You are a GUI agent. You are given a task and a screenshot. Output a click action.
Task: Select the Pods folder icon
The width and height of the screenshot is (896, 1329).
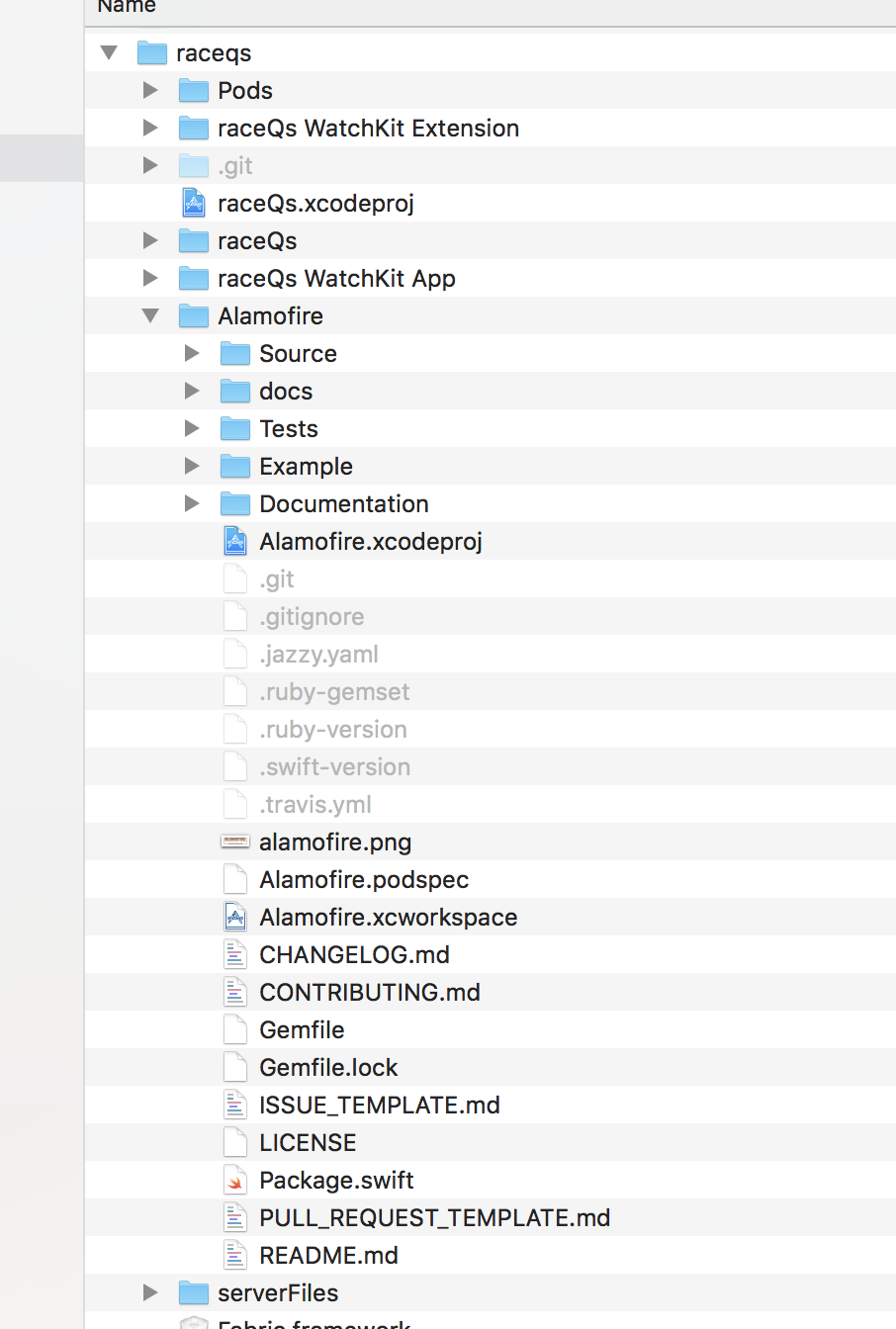coord(193,90)
